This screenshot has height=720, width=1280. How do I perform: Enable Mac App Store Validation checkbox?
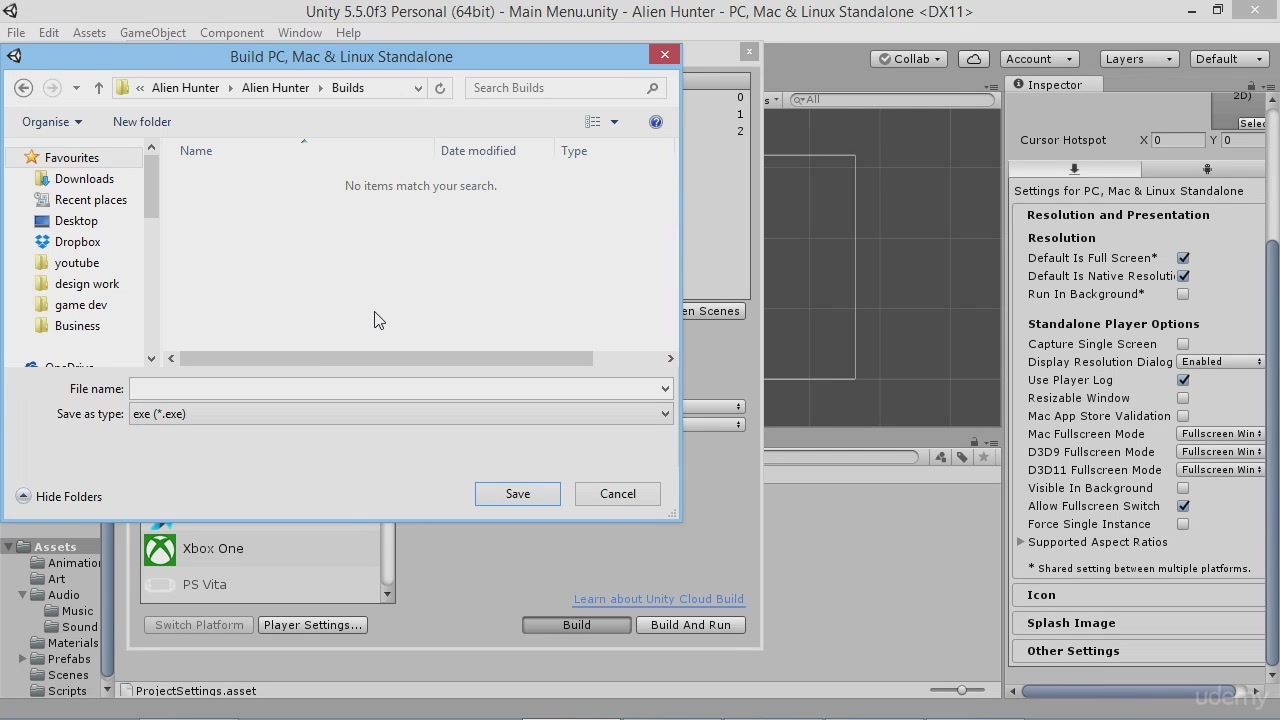pyautogui.click(x=1183, y=416)
